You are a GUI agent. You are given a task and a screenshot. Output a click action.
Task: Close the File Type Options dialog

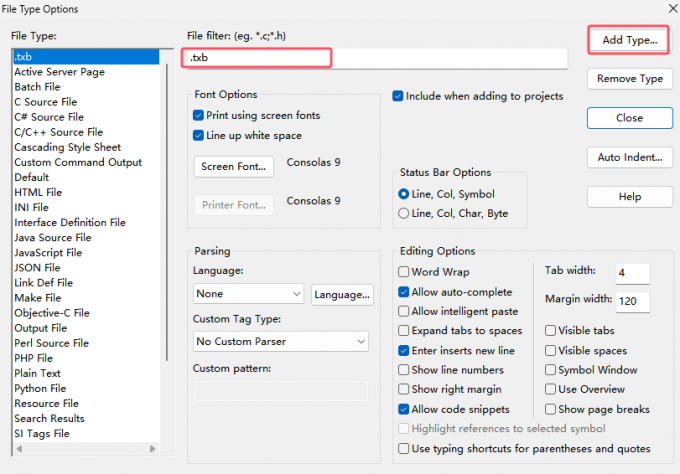tap(629, 118)
